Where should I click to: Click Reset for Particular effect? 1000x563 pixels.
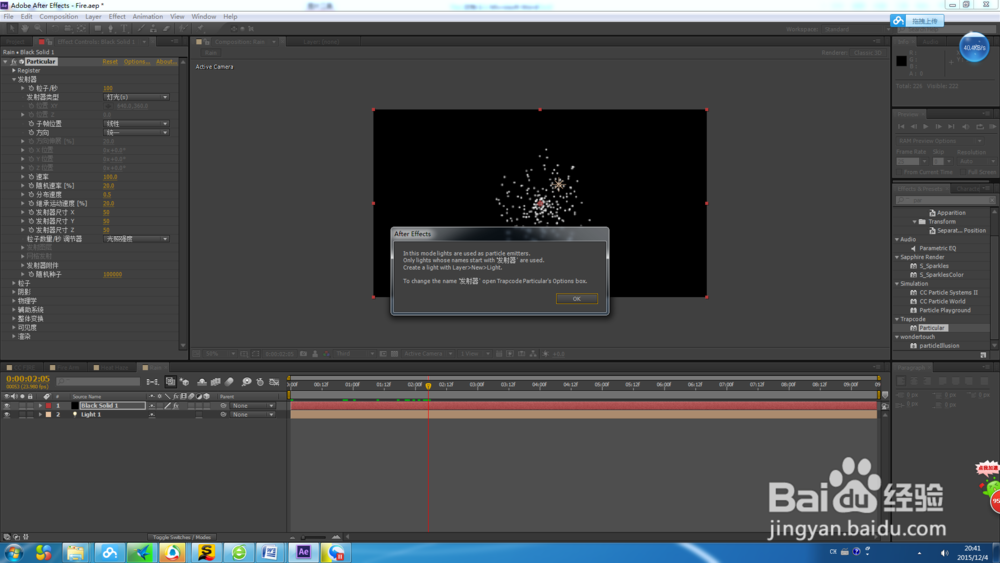tap(110, 62)
